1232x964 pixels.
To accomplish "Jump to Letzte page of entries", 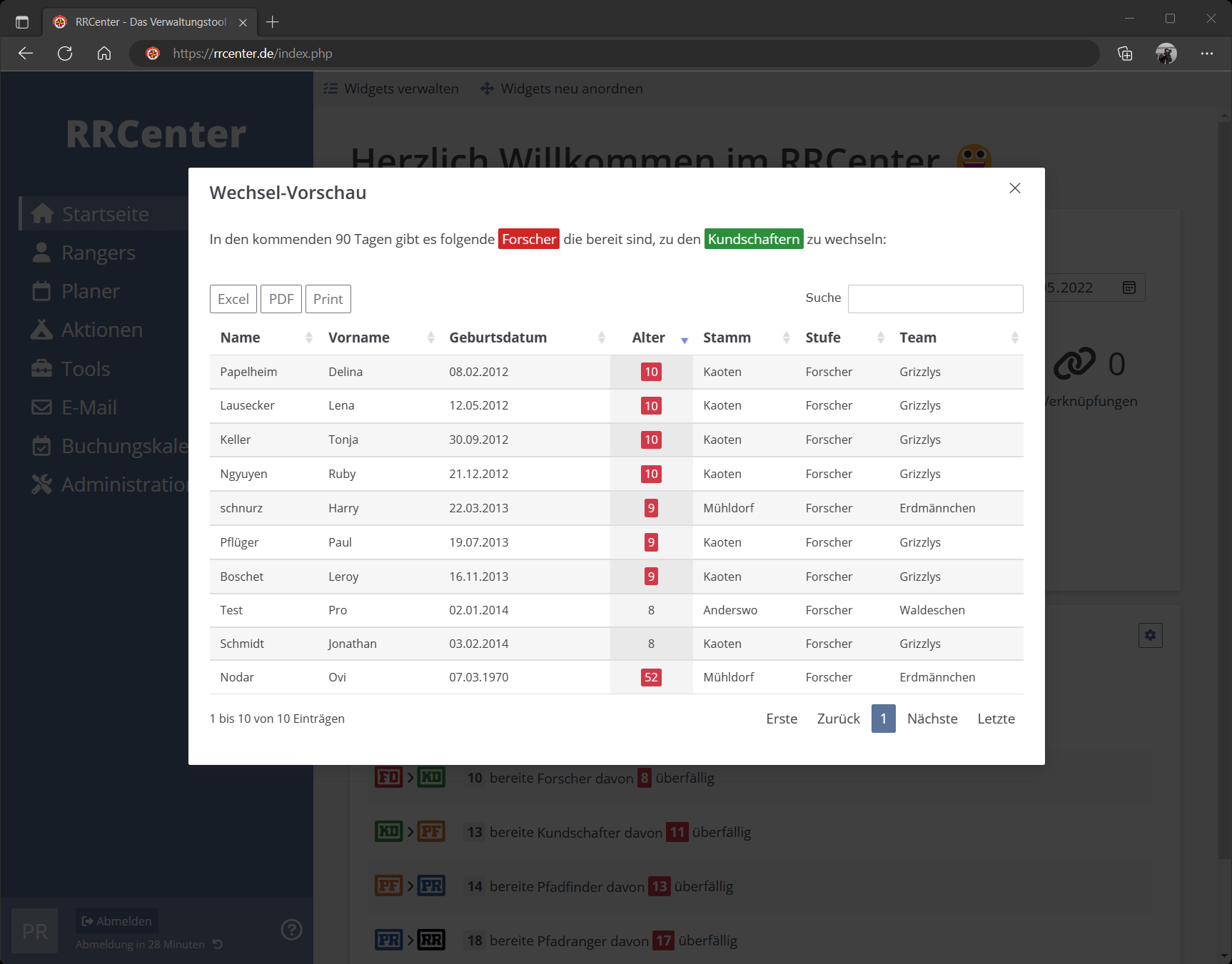I will coord(995,719).
